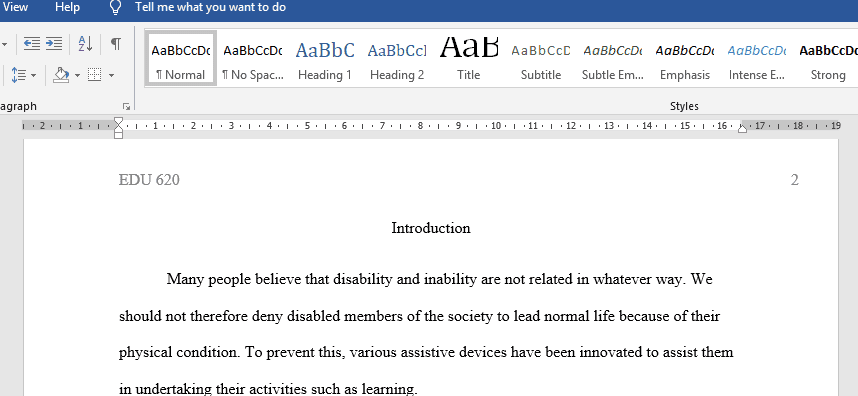
Task: Click the word "society" in second line
Action: click(x=471, y=316)
